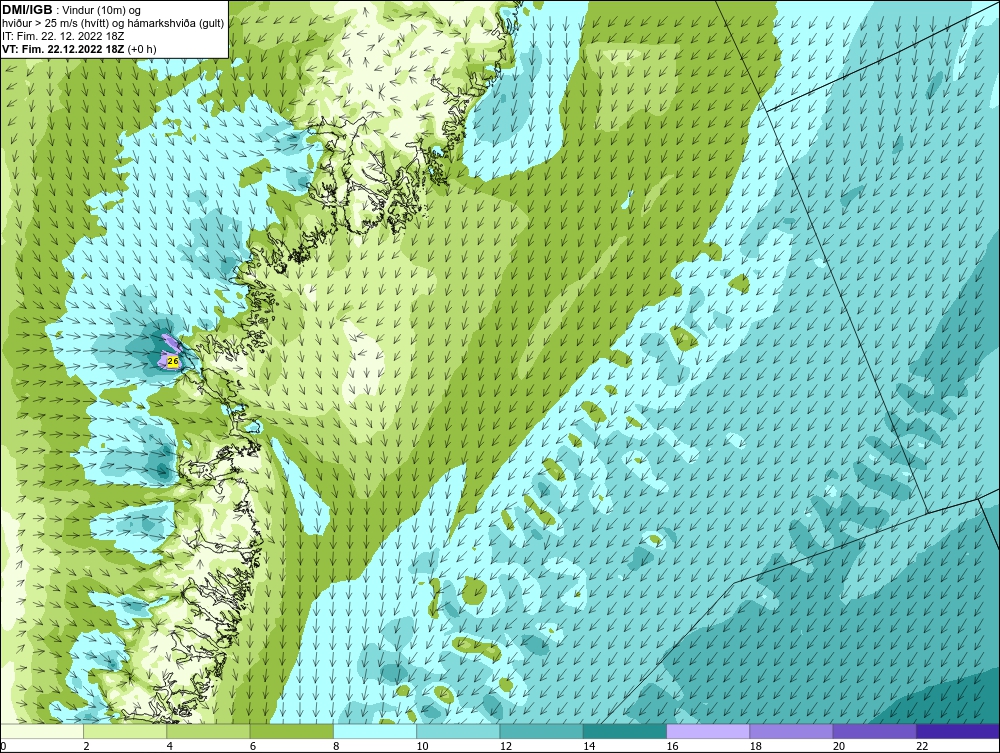The width and height of the screenshot is (1000, 753).
Task: Click the 12–14 m/s teal legend swatch
Action: click(541, 731)
